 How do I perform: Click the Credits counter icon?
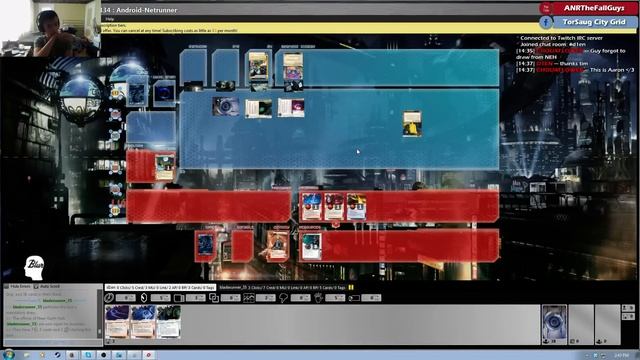[144, 298]
